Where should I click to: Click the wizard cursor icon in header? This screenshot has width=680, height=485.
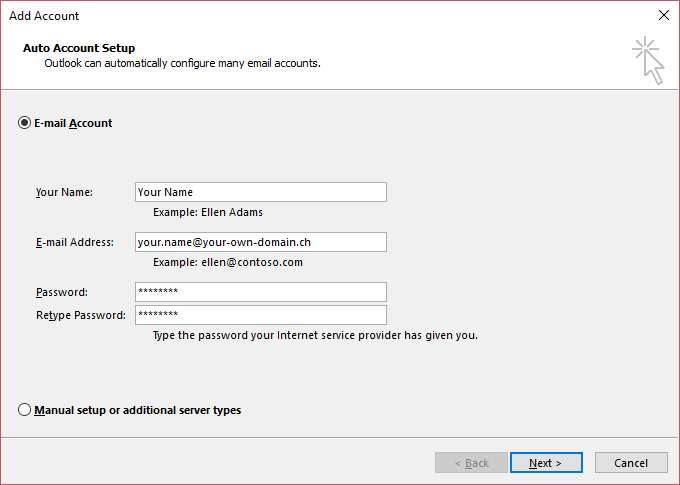(x=648, y=60)
